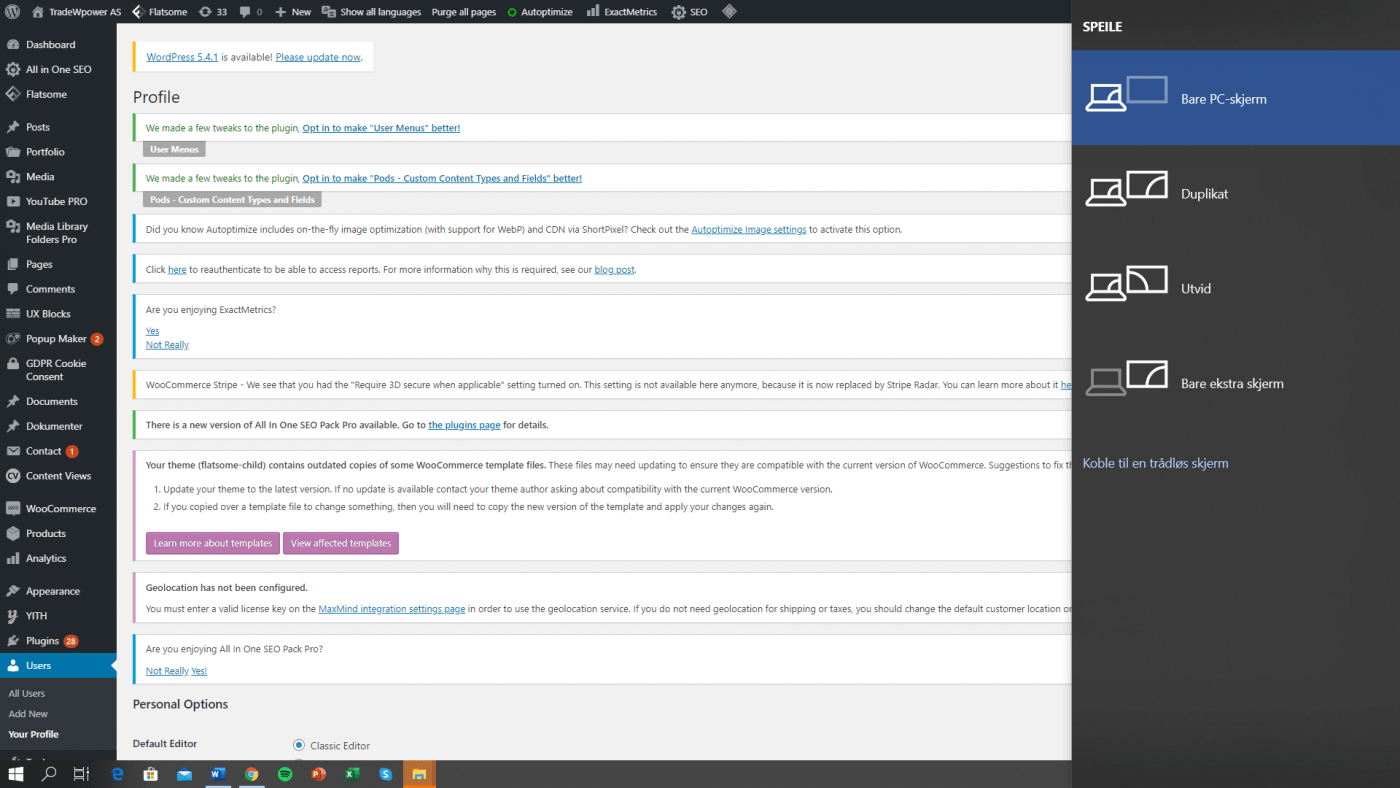This screenshot has width=1400, height=788.
Task: Open the comments bubble icon showing 0
Action: (x=251, y=12)
